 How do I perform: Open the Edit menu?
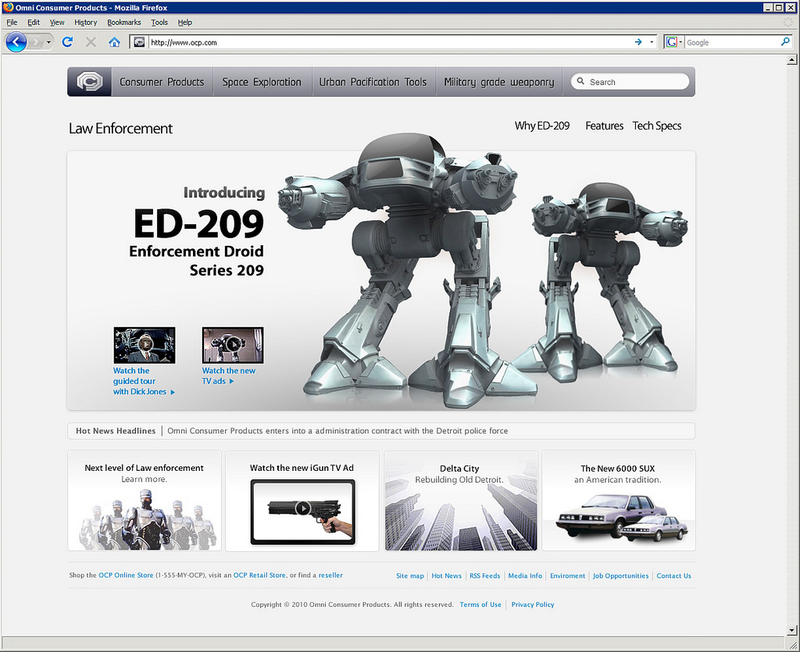34,22
